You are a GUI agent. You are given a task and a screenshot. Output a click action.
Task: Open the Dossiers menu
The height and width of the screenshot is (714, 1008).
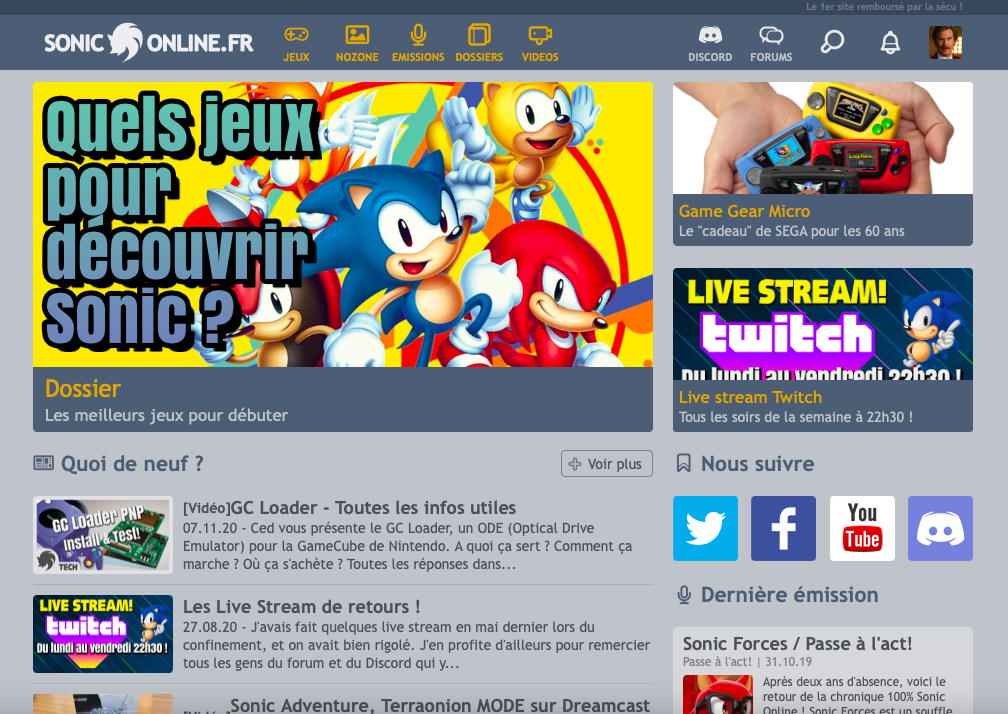click(479, 43)
